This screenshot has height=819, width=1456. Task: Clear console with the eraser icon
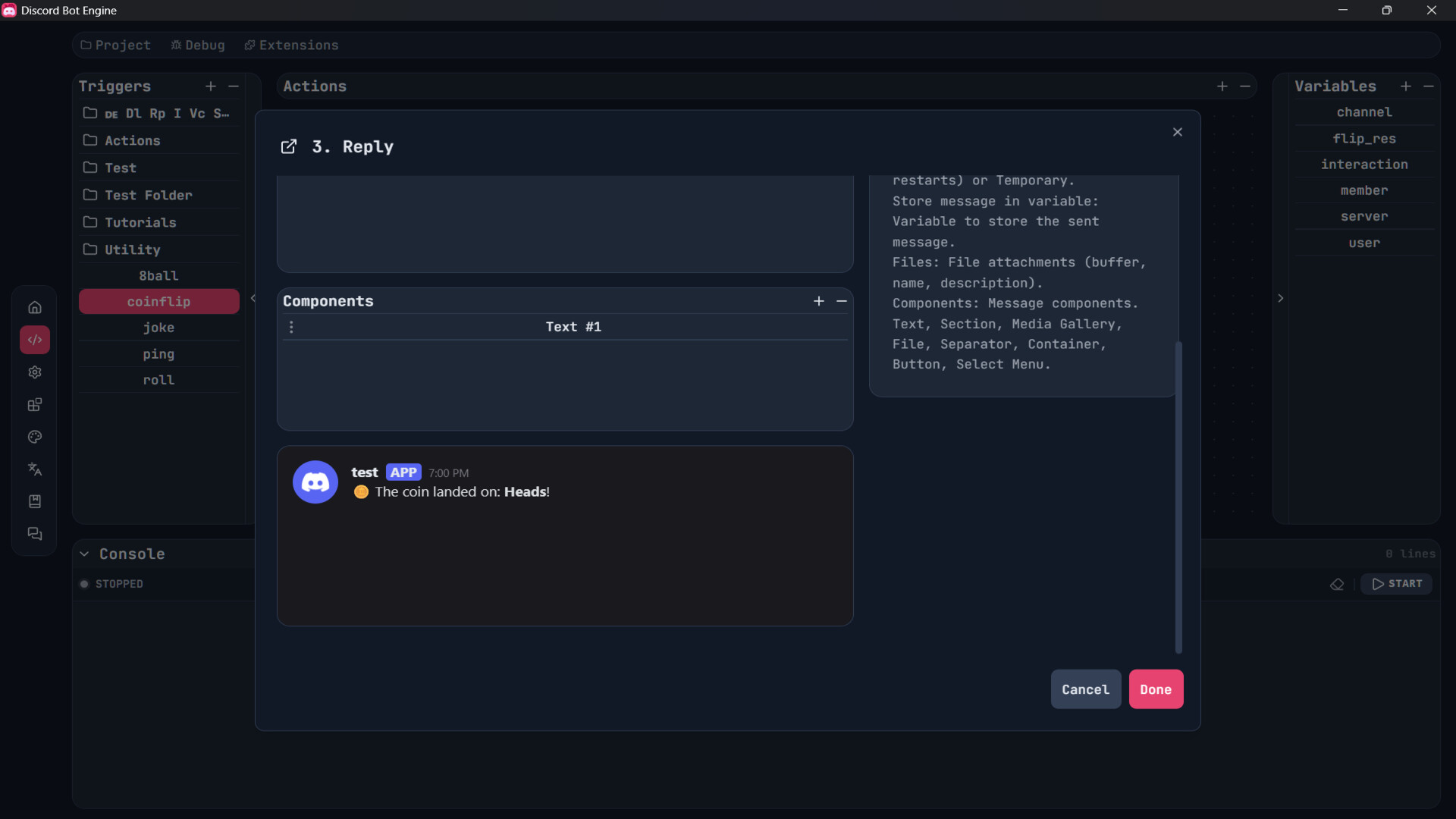[x=1337, y=584]
